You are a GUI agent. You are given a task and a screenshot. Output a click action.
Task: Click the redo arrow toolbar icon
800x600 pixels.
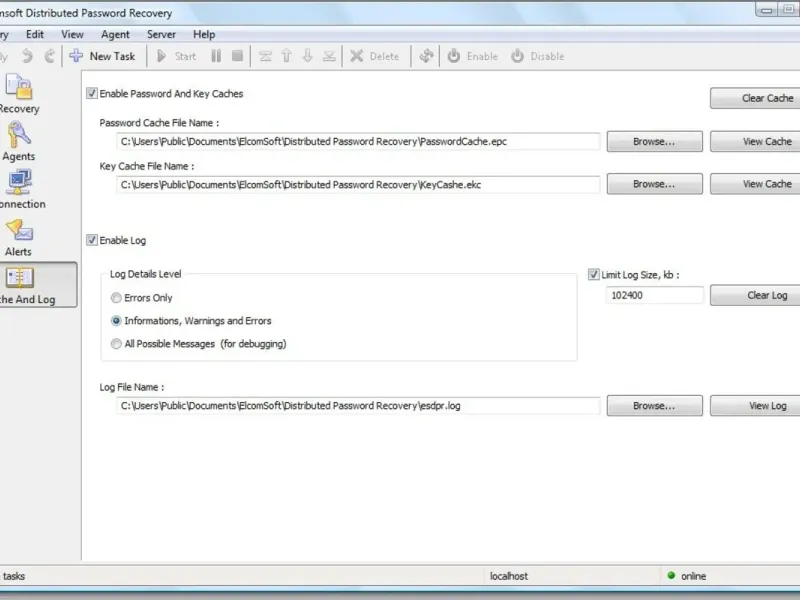[49, 56]
